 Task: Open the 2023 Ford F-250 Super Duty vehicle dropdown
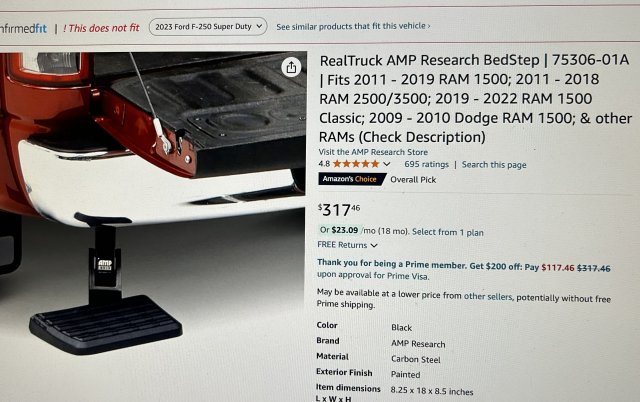pyautogui.click(x=208, y=27)
